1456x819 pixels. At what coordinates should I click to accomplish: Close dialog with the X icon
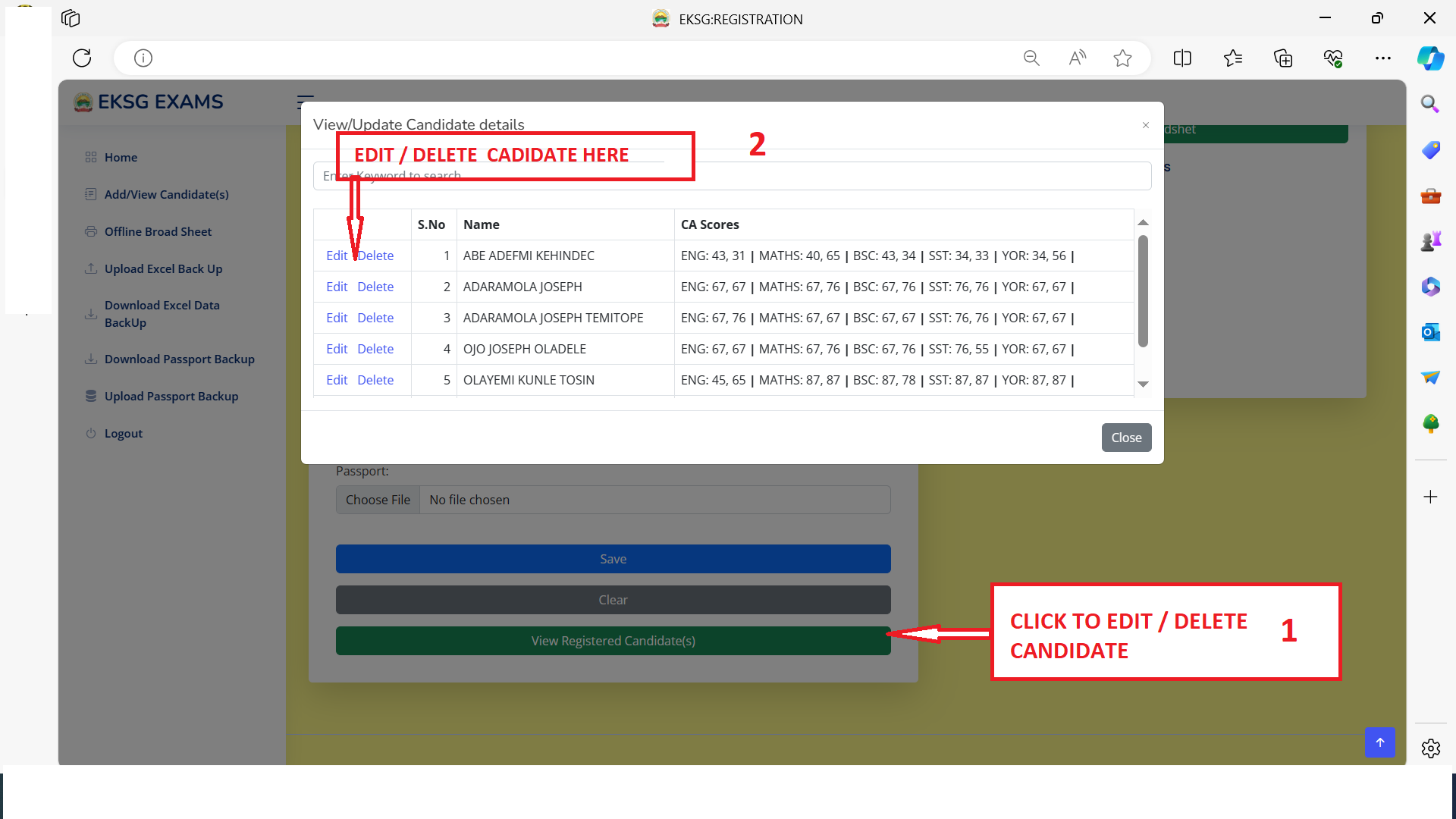[x=1146, y=125]
